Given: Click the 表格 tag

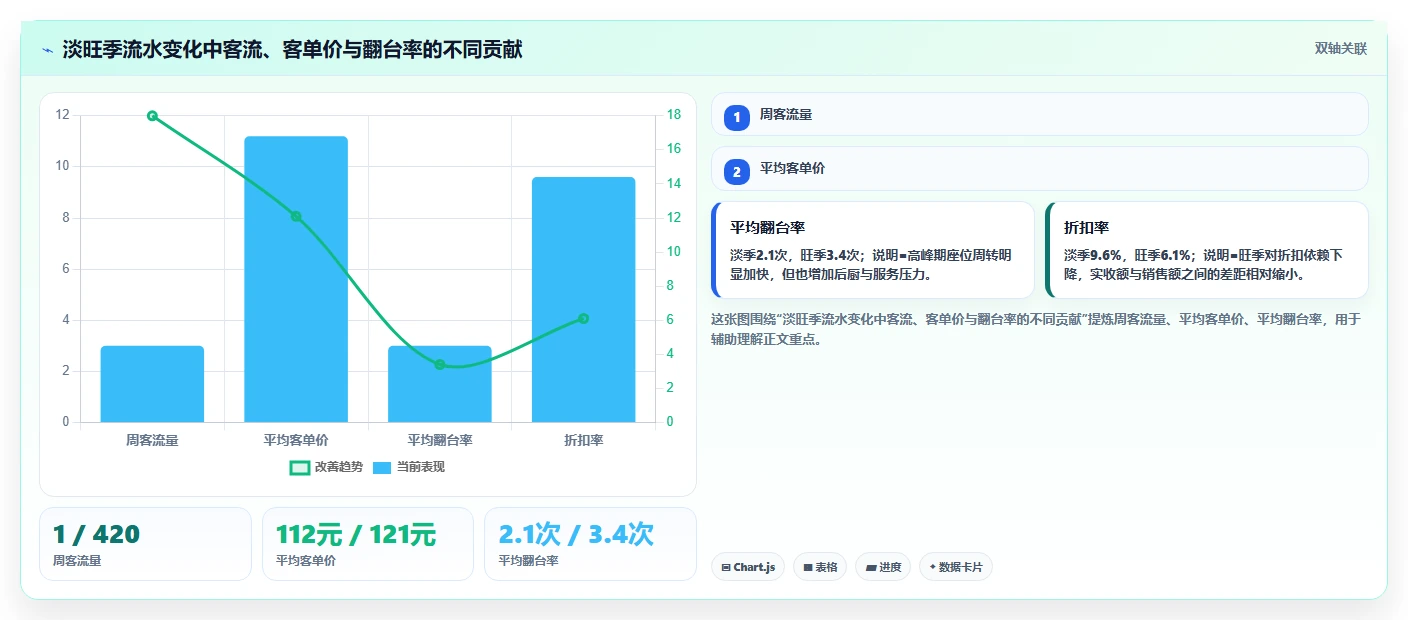Looking at the screenshot, I should [820, 567].
